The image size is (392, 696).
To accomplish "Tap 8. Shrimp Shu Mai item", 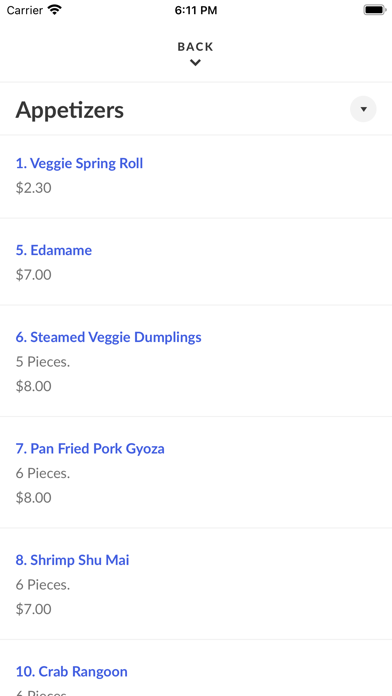I will tap(72, 560).
